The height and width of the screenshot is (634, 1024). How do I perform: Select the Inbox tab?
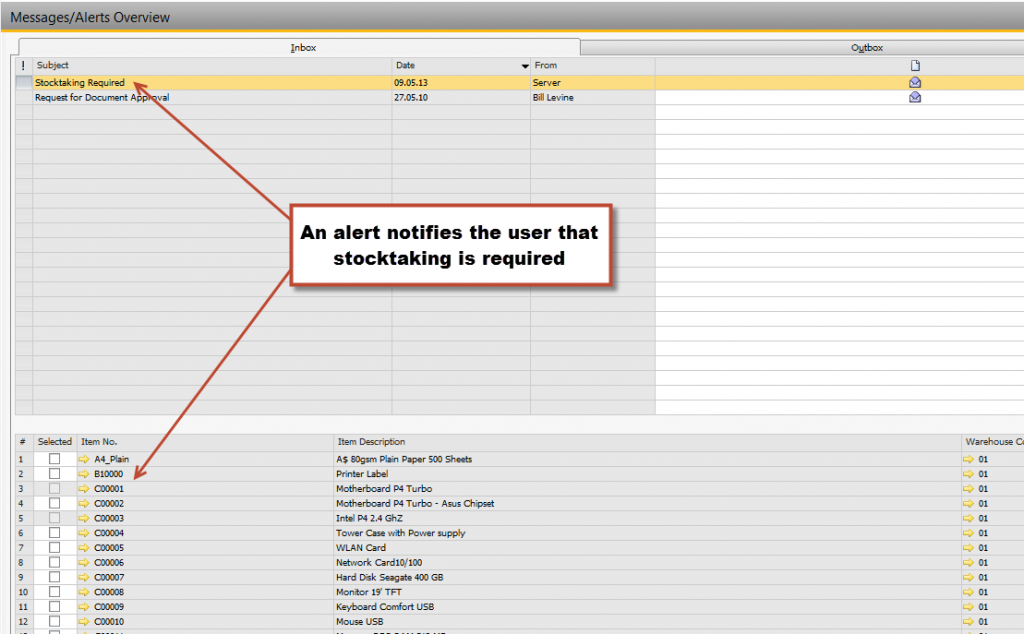point(303,47)
